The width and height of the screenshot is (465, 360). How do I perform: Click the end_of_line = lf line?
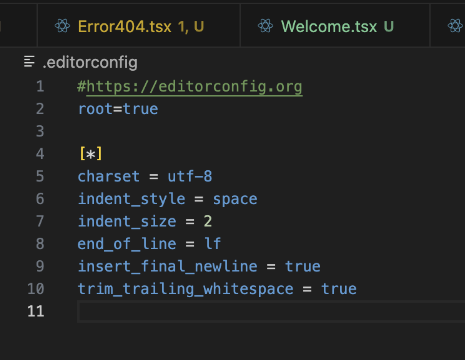coord(149,244)
